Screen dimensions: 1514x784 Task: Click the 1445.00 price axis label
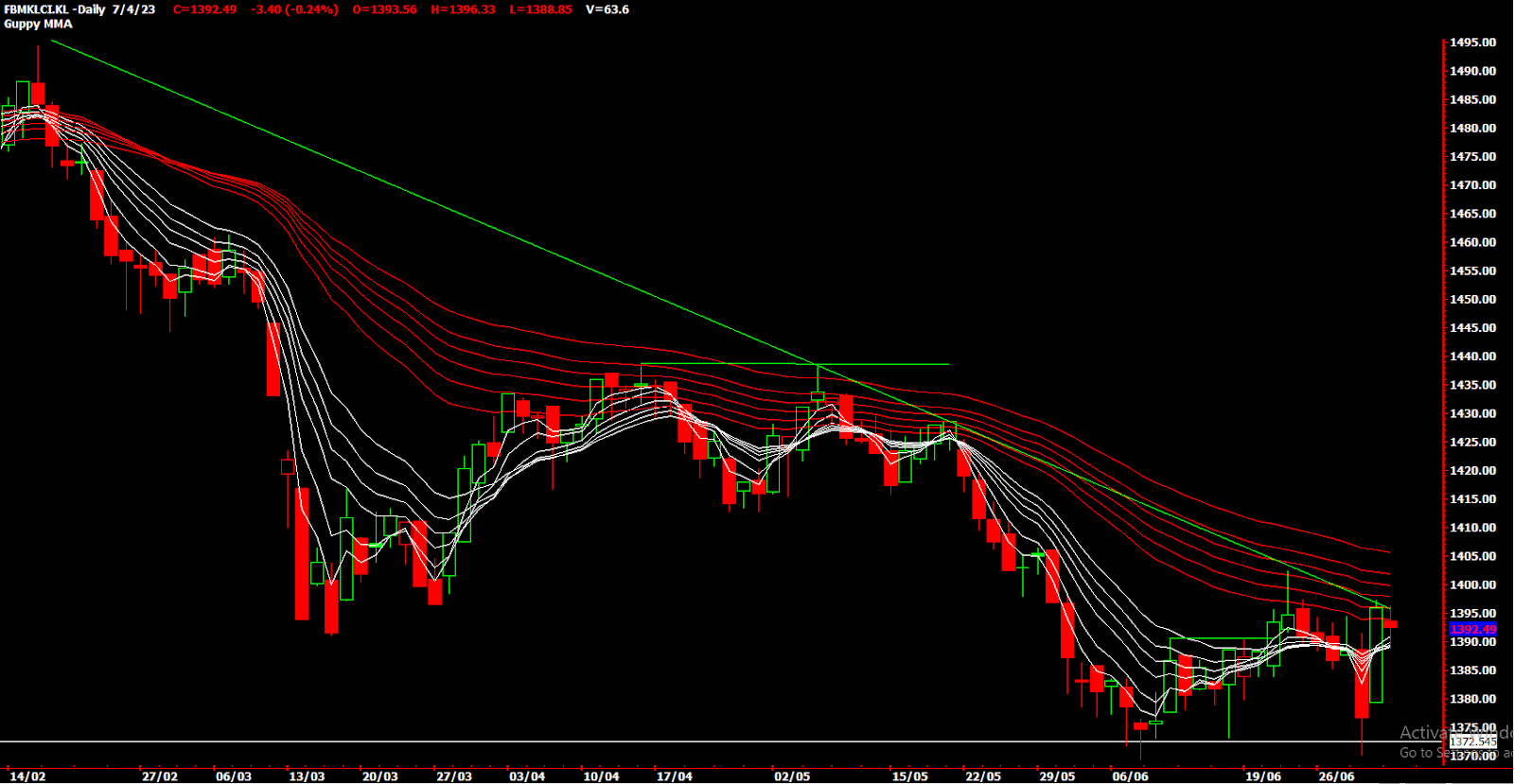(x=1473, y=328)
